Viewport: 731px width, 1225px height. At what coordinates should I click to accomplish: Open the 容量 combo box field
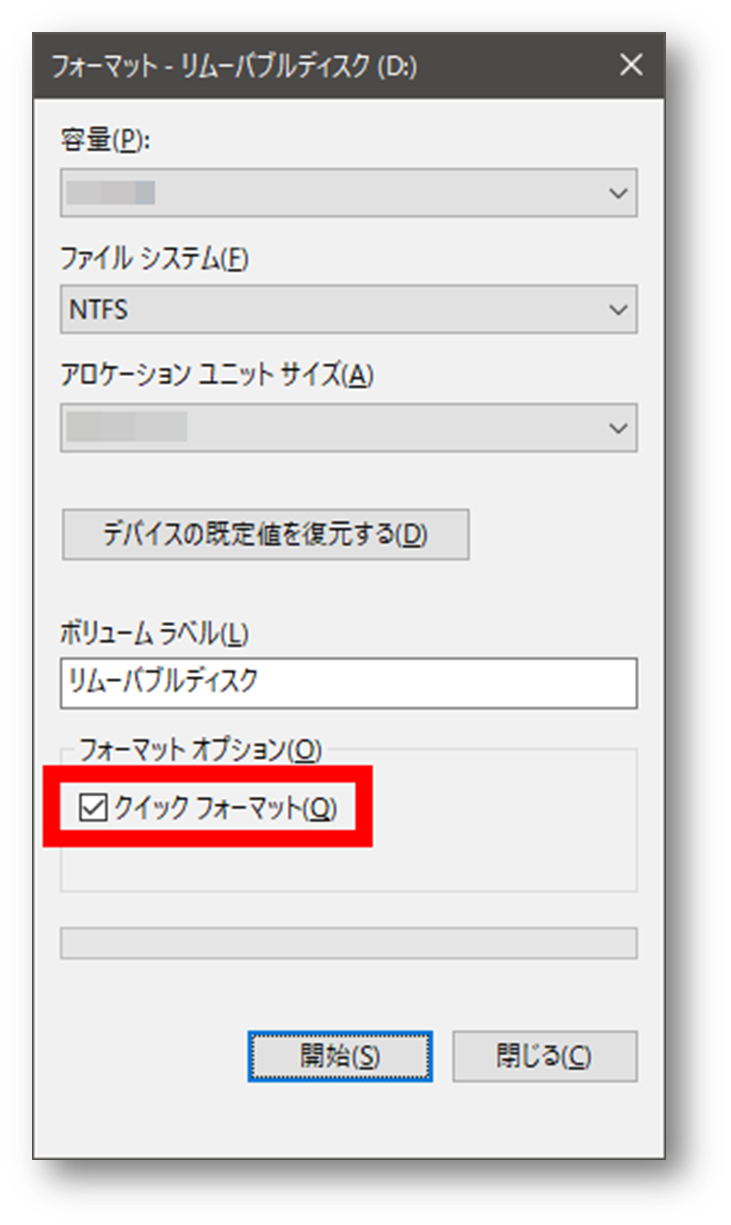(330, 193)
